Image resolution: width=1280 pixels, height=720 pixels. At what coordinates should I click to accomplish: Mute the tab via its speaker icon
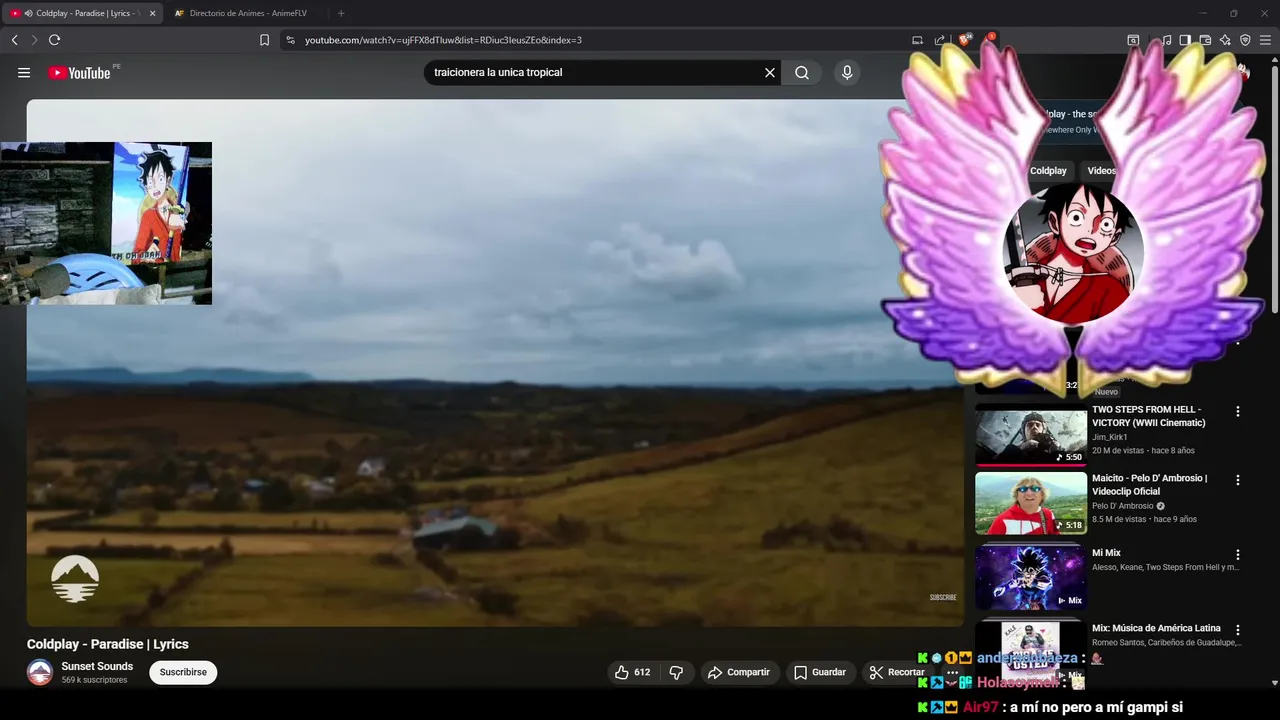click(28, 13)
